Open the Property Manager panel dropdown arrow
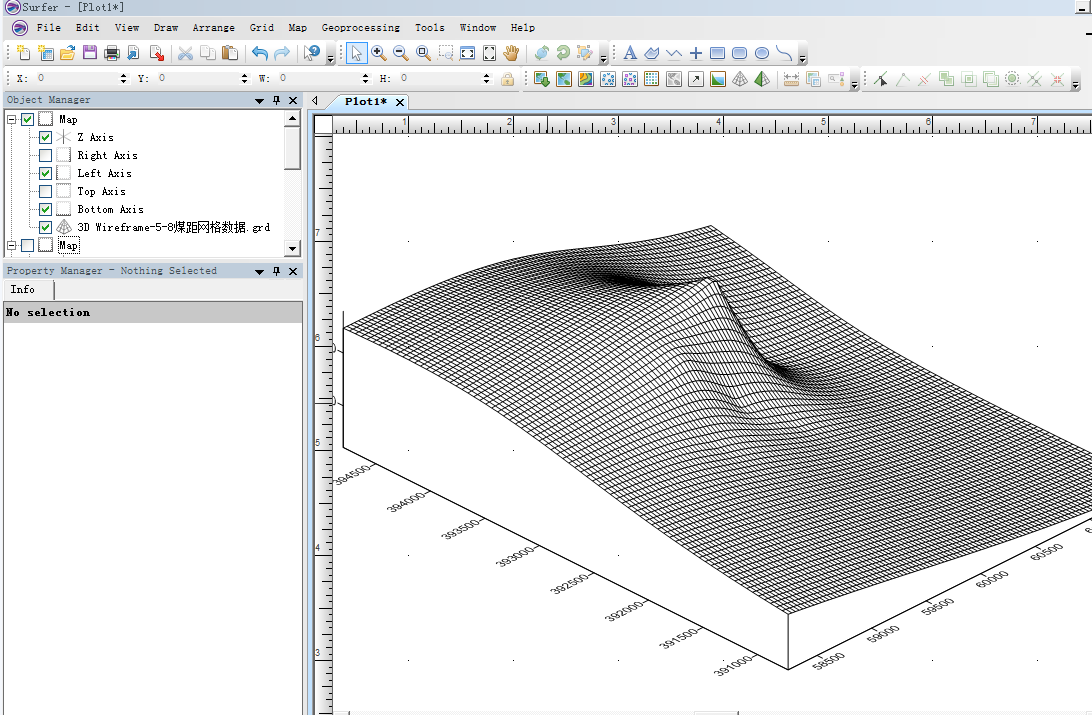The height and width of the screenshot is (715, 1092). (x=260, y=272)
